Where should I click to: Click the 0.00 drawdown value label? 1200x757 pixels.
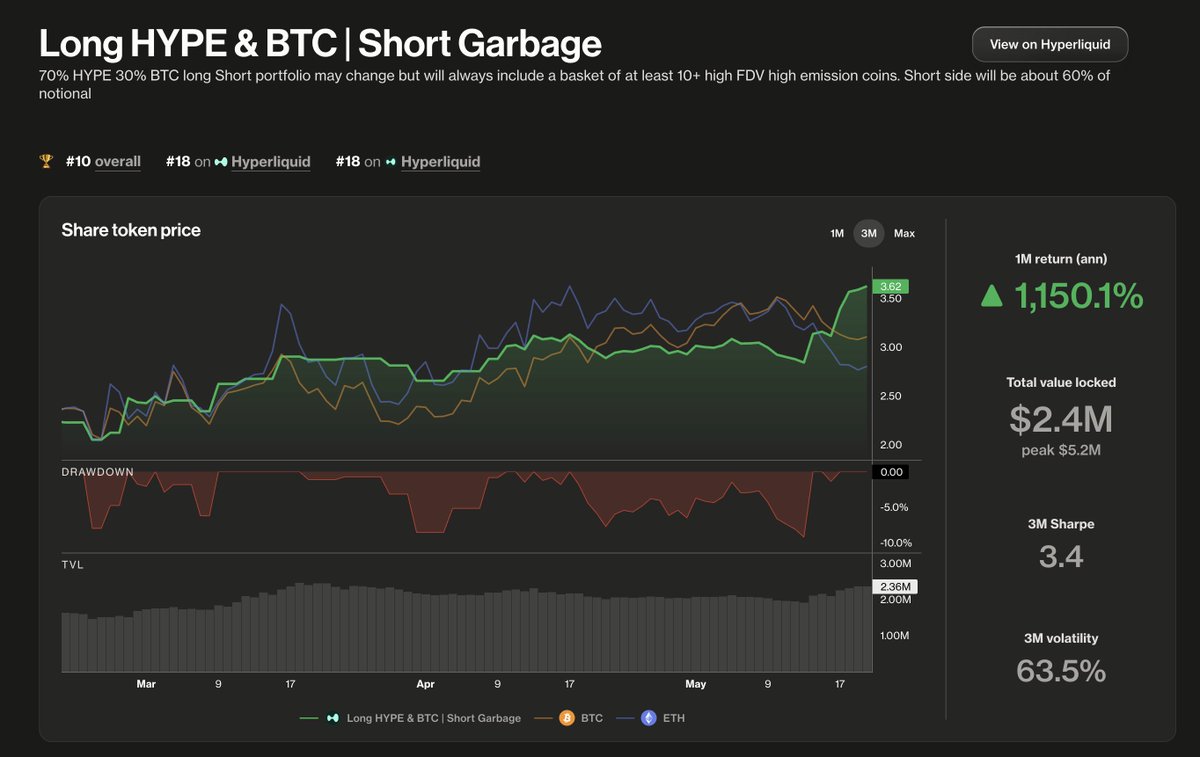click(890, 472)
